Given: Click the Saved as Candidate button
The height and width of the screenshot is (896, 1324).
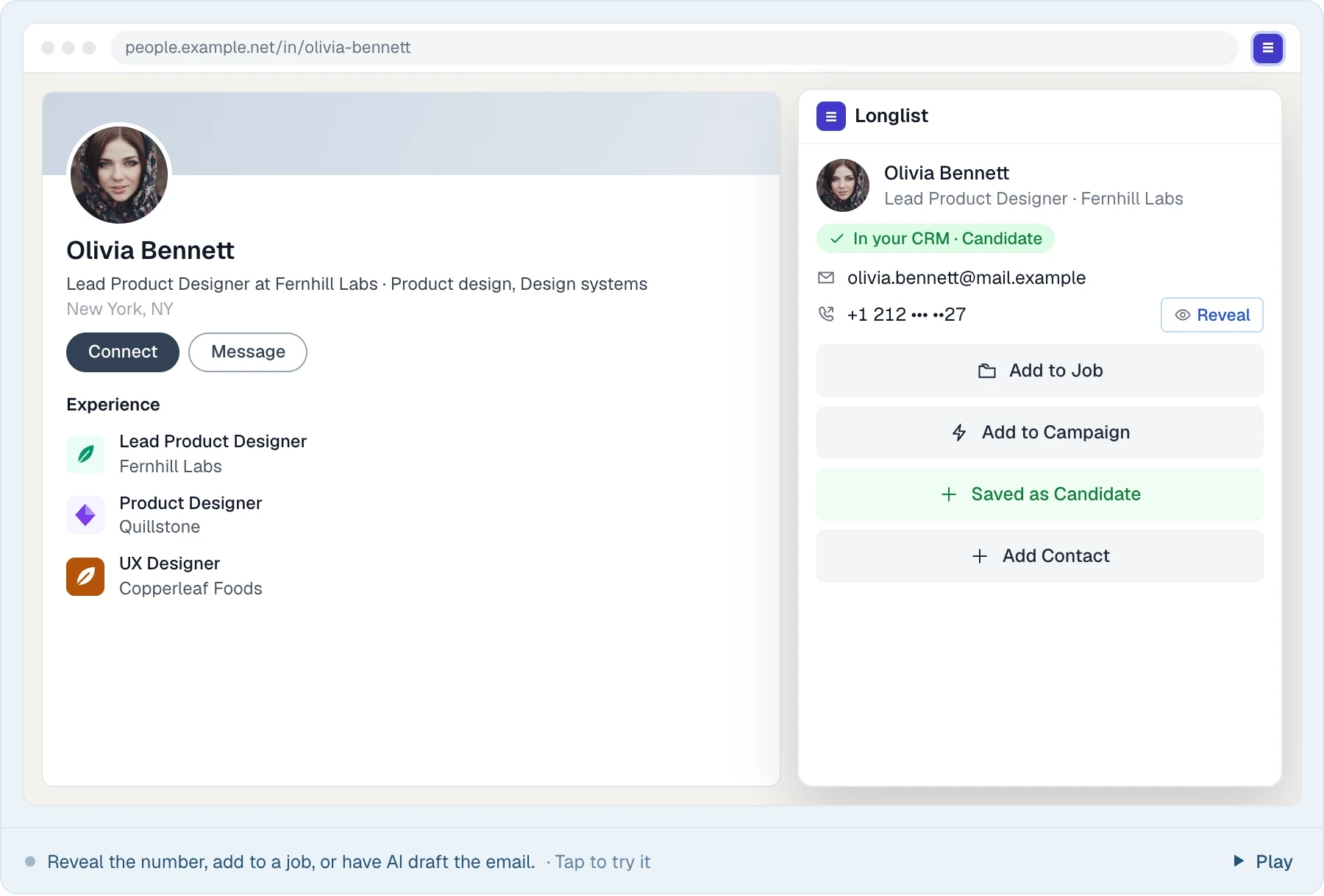Looking at the screenshot, I should 1040,494.
